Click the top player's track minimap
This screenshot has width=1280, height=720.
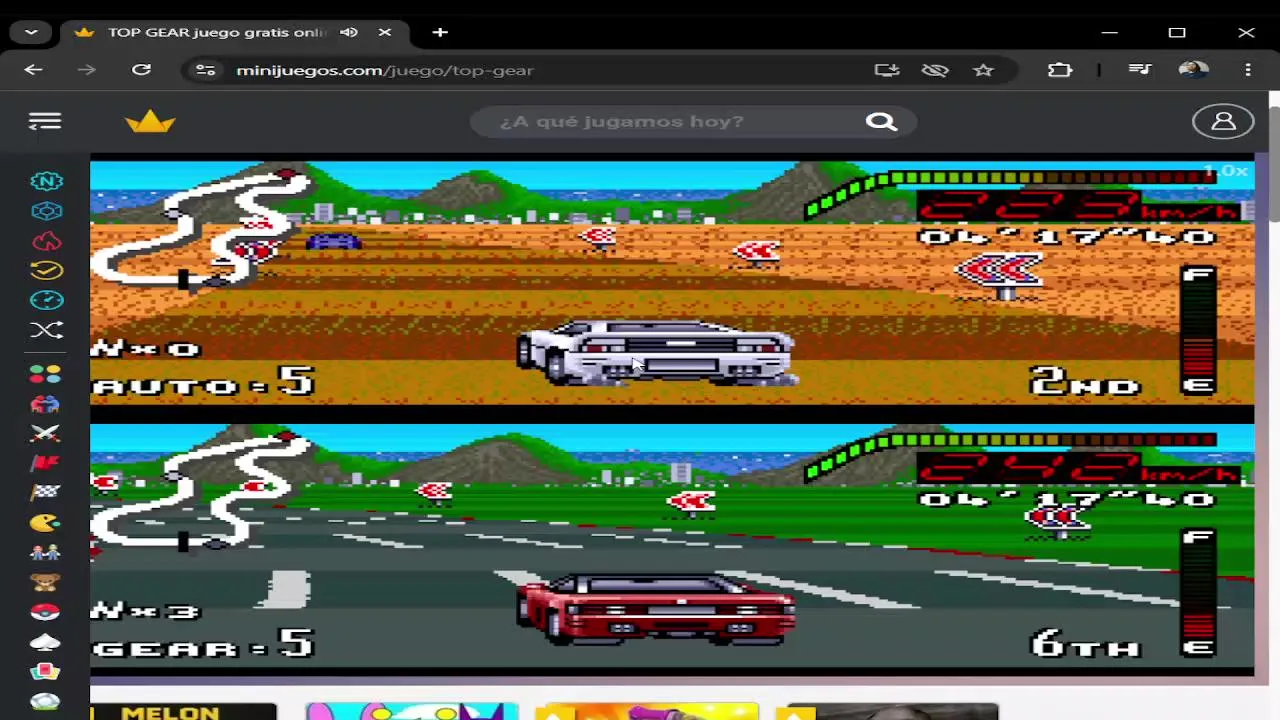pos(200,232)
